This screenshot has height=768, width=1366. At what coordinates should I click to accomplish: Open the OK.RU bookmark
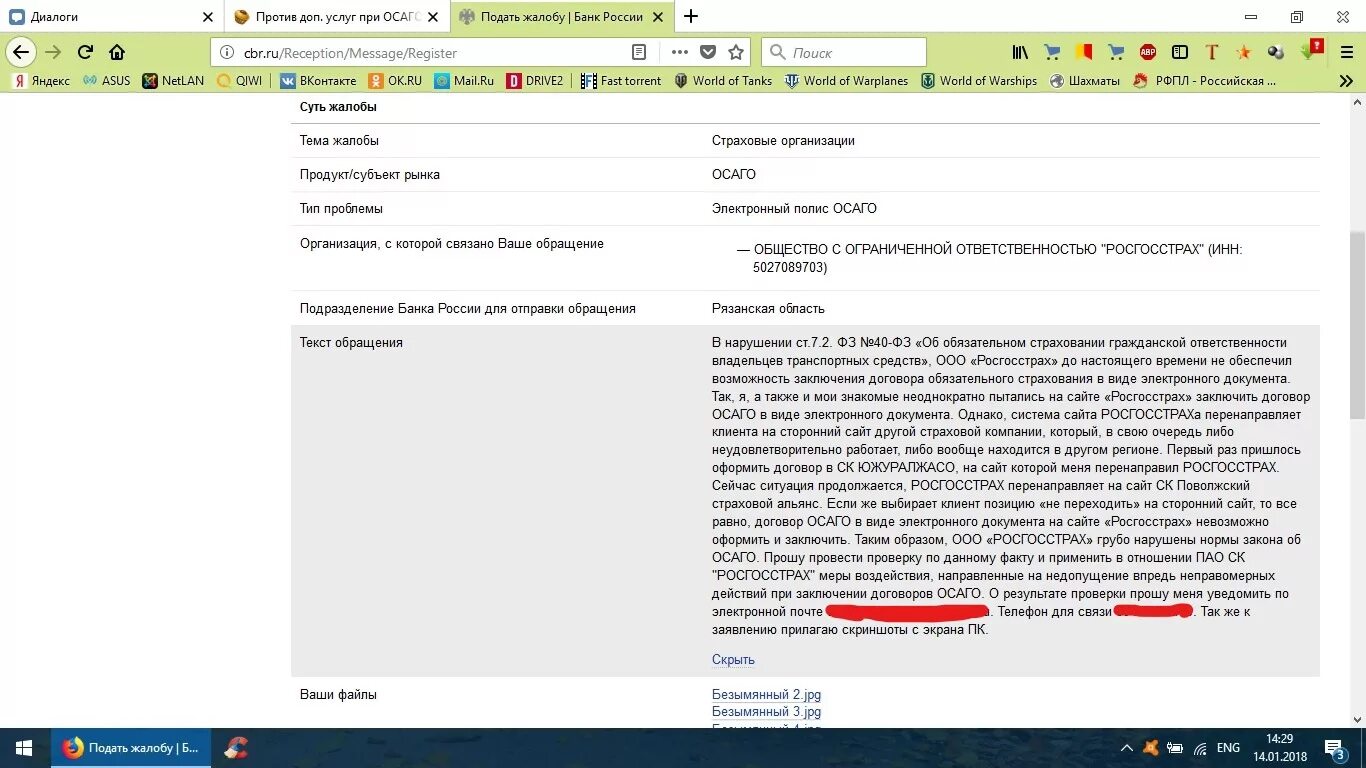(x=395, y=81)
